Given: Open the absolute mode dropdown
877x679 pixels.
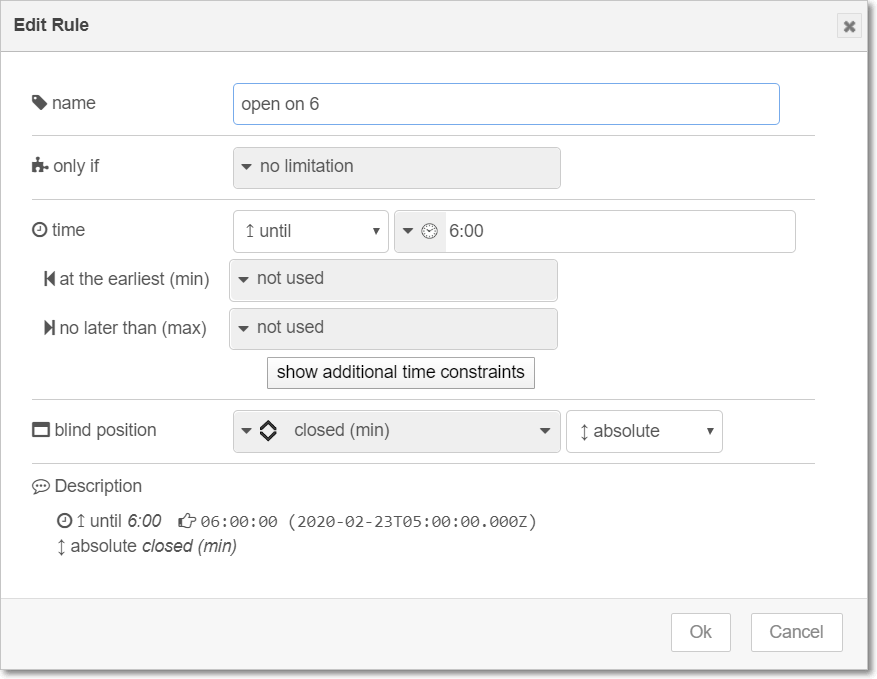Looking at the screenshot, I should (644, 431).
